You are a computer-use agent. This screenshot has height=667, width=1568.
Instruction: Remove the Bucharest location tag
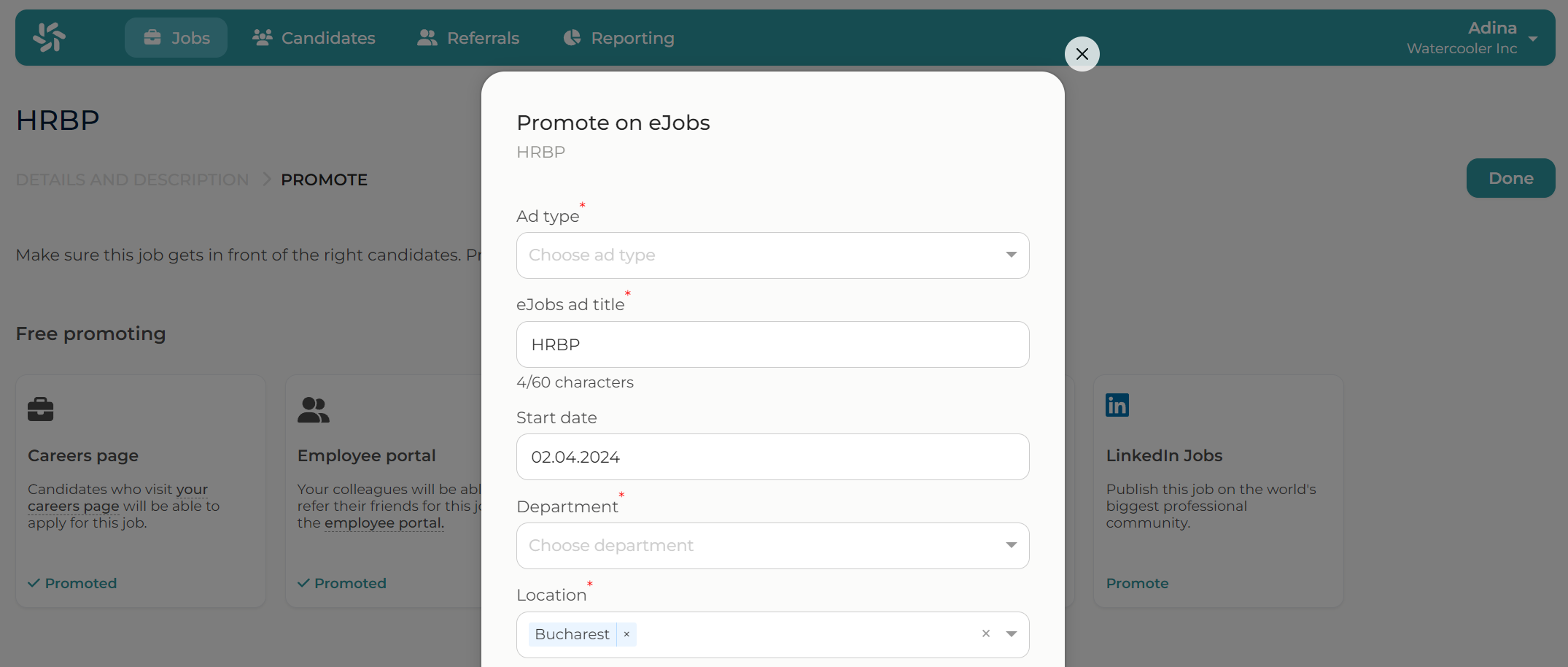click(626, 634)
